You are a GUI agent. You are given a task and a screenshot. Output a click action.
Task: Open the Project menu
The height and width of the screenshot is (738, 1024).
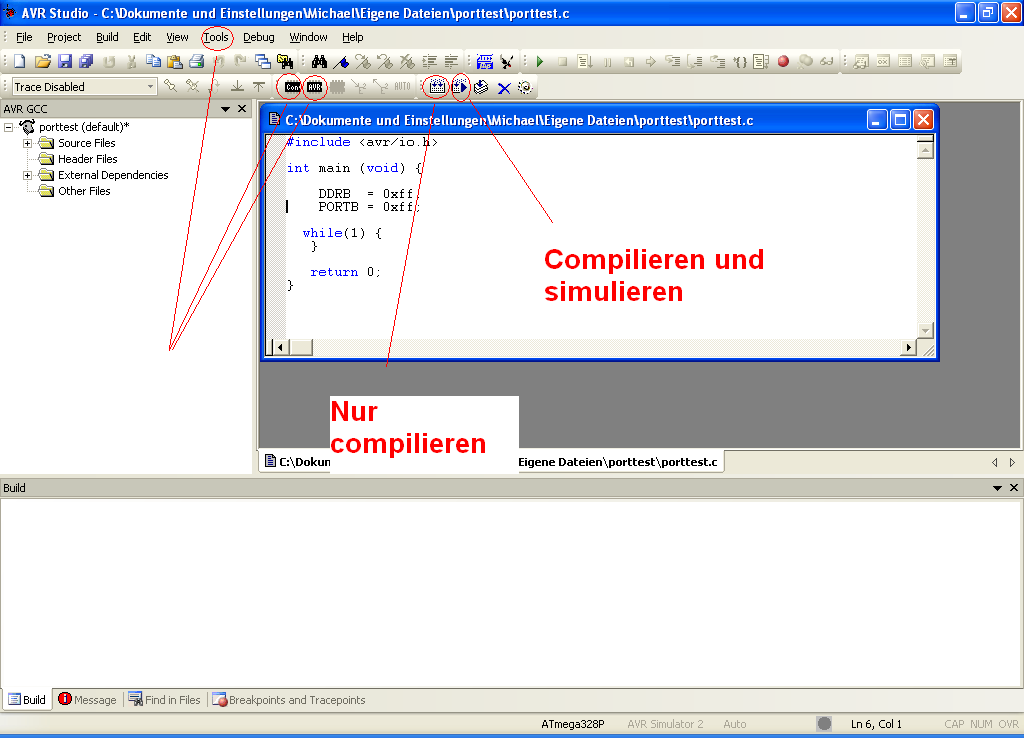tap(64, 37)
